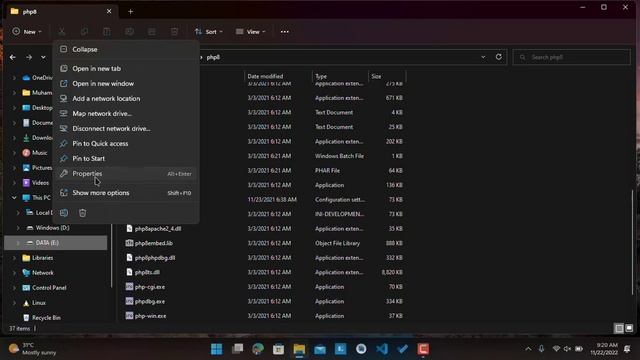The image size is (640, 360).
Task: Open the three-dots See more menu
Action: 284,31
